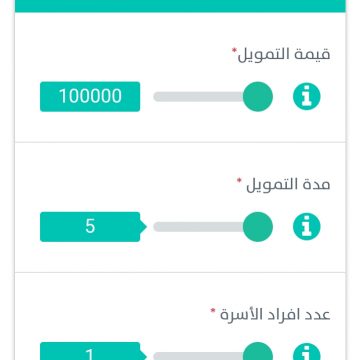Select the duration value box showing 5
Screen dimensions: 360x360
click(x=90, y=227)
